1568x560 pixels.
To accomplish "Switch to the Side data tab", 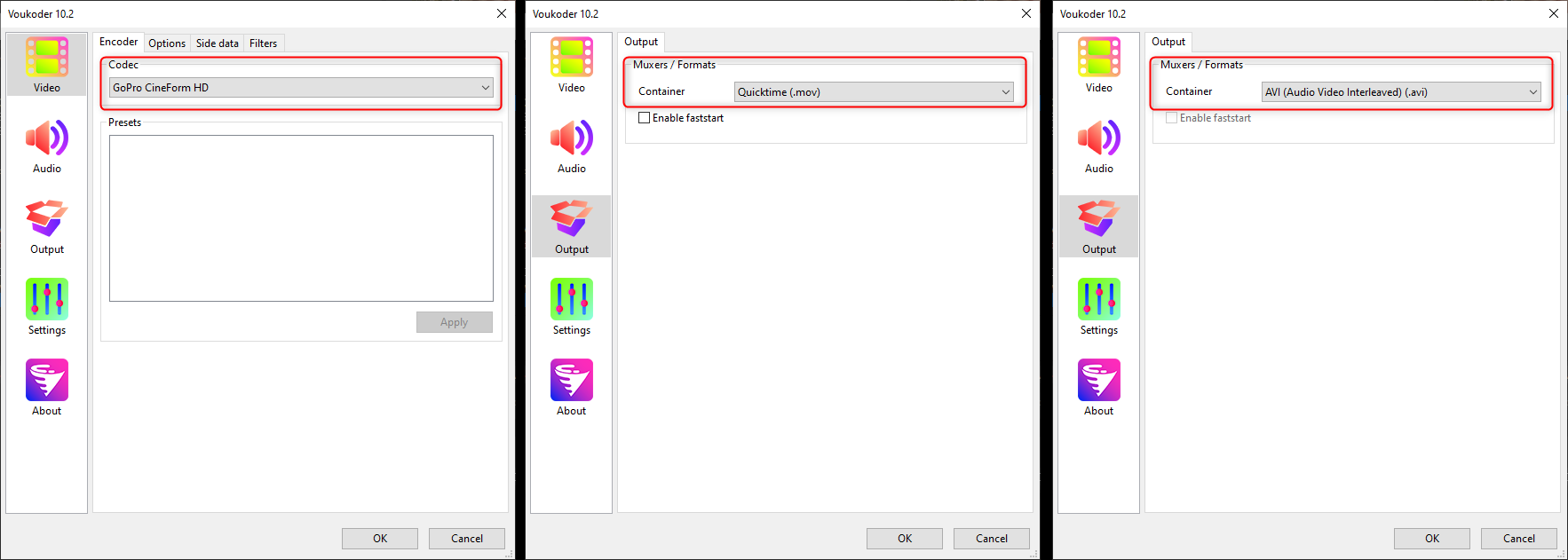I will (218, 43).
